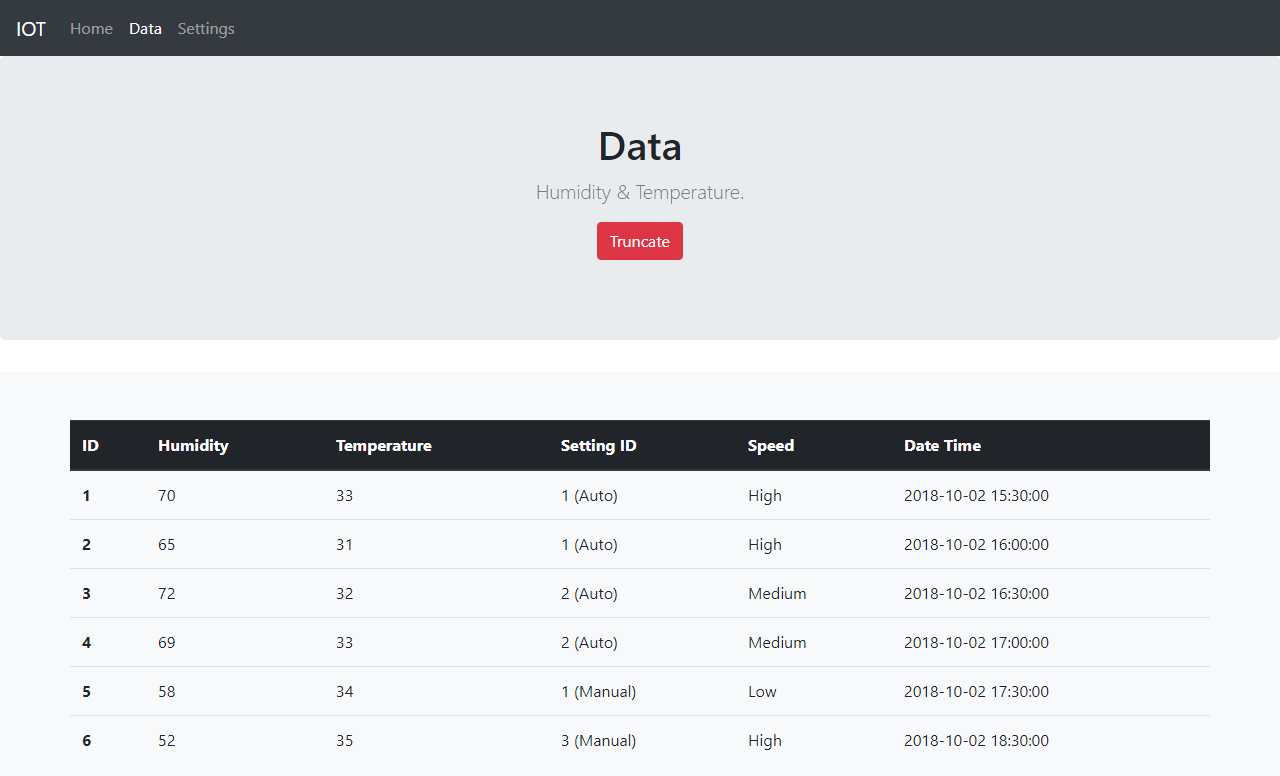Select row ID 1 cell
1280x776 pixels.
(86, 495)
